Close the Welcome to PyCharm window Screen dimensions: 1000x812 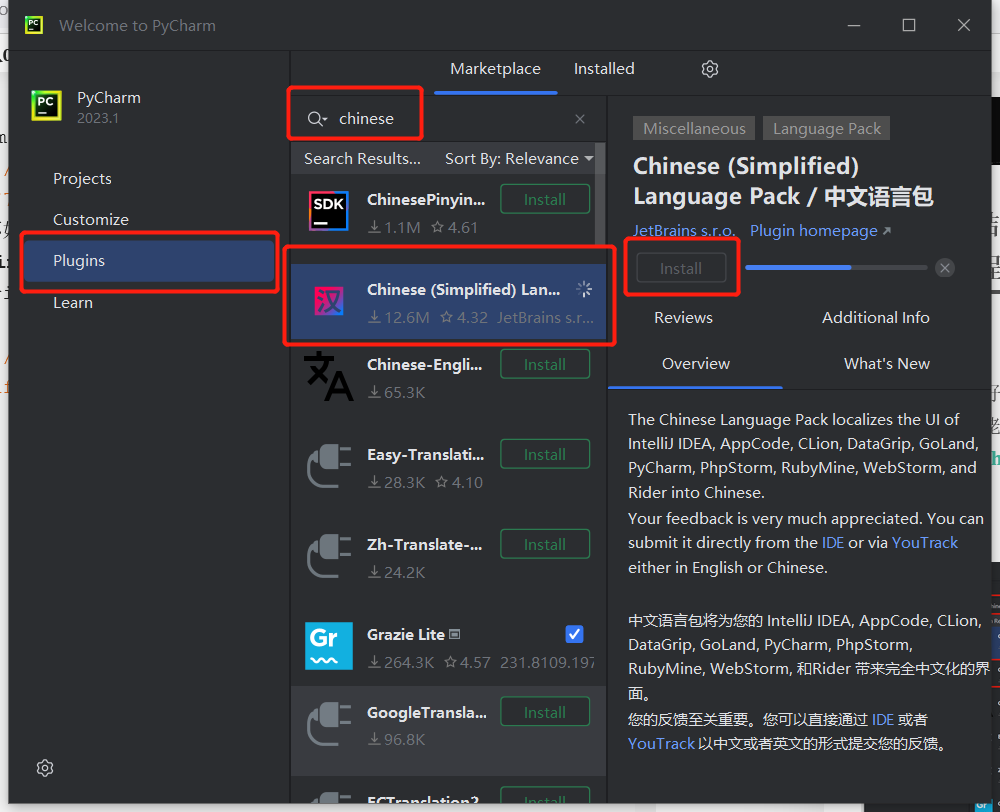964,26
